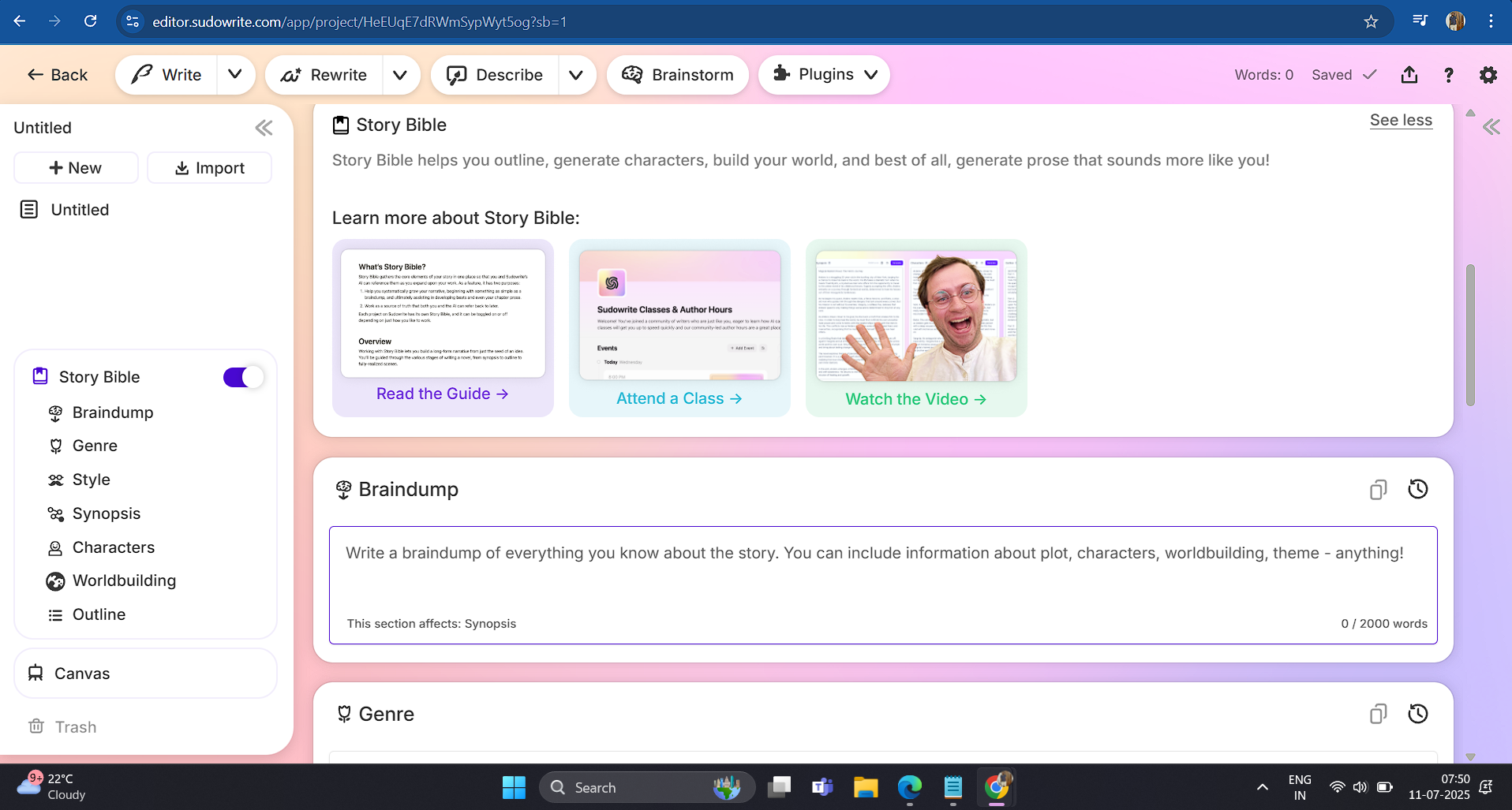Open Chrome three-dot menu

tap(1491, 21)
